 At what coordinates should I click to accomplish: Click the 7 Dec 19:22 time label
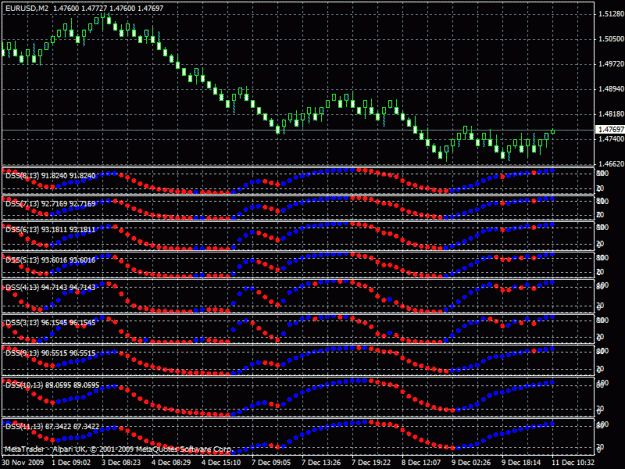coord(371,463)
